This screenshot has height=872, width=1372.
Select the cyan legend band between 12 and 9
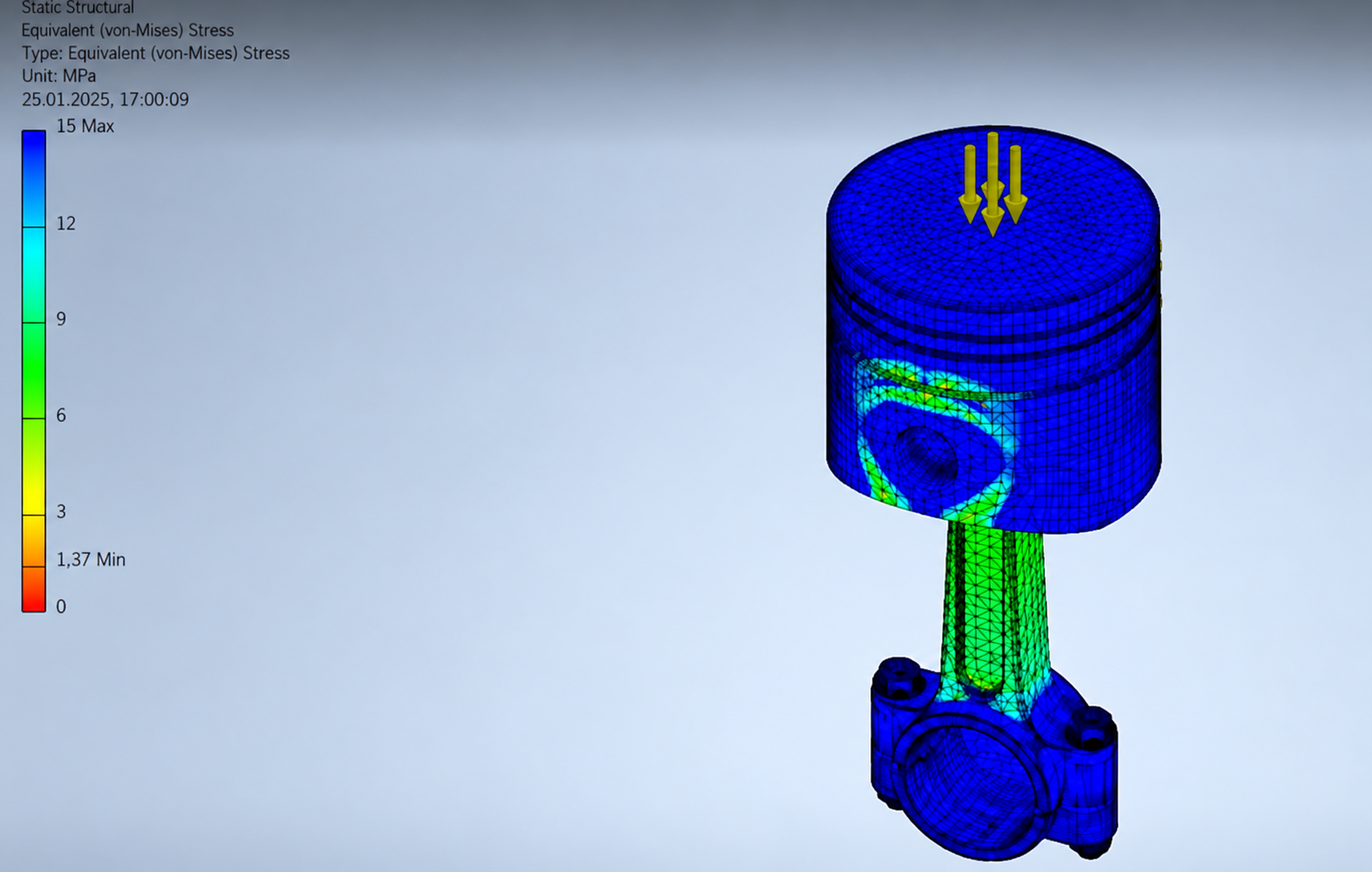click(x=33, y=276)
